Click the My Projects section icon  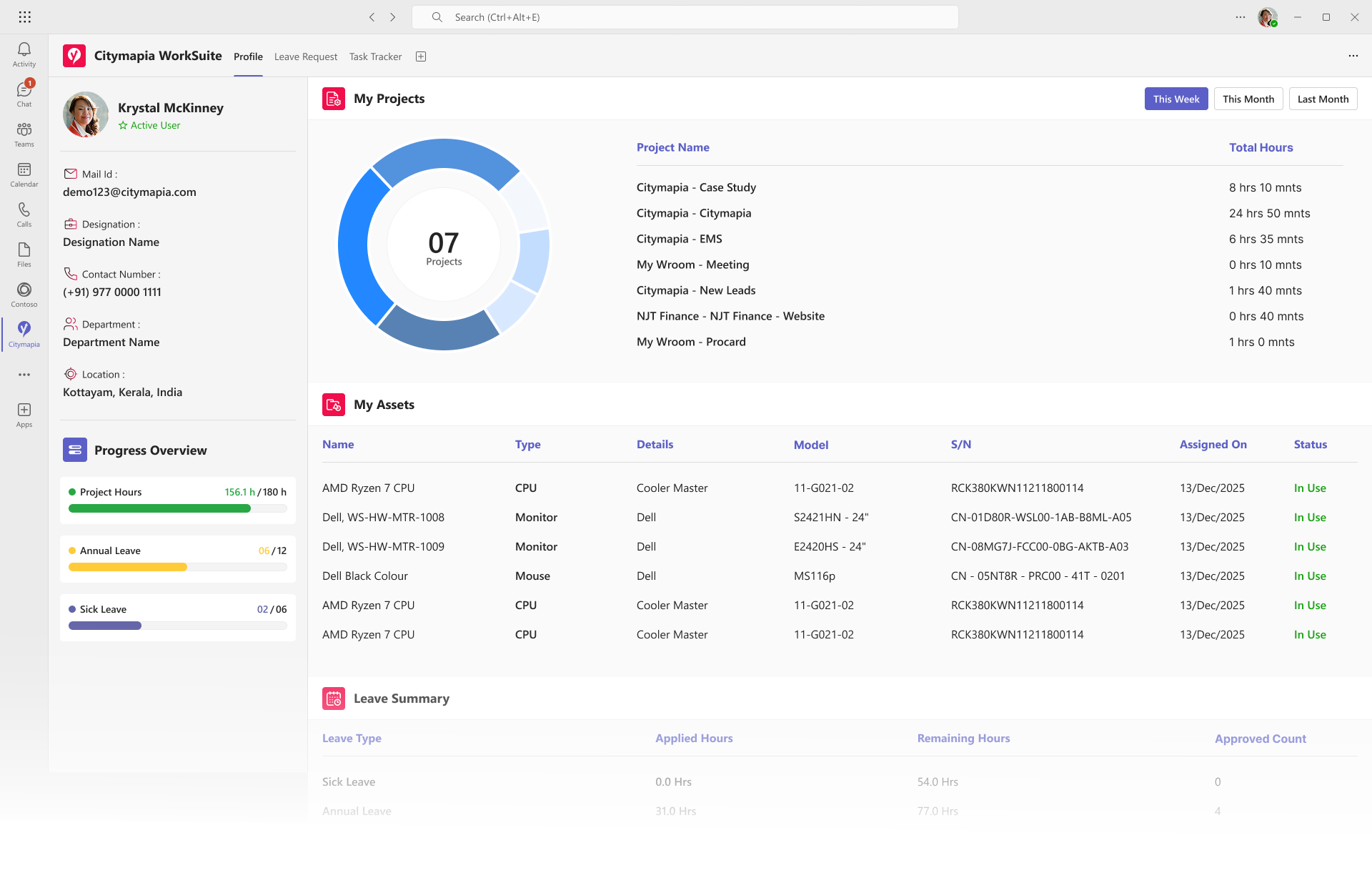pos(334,99)
